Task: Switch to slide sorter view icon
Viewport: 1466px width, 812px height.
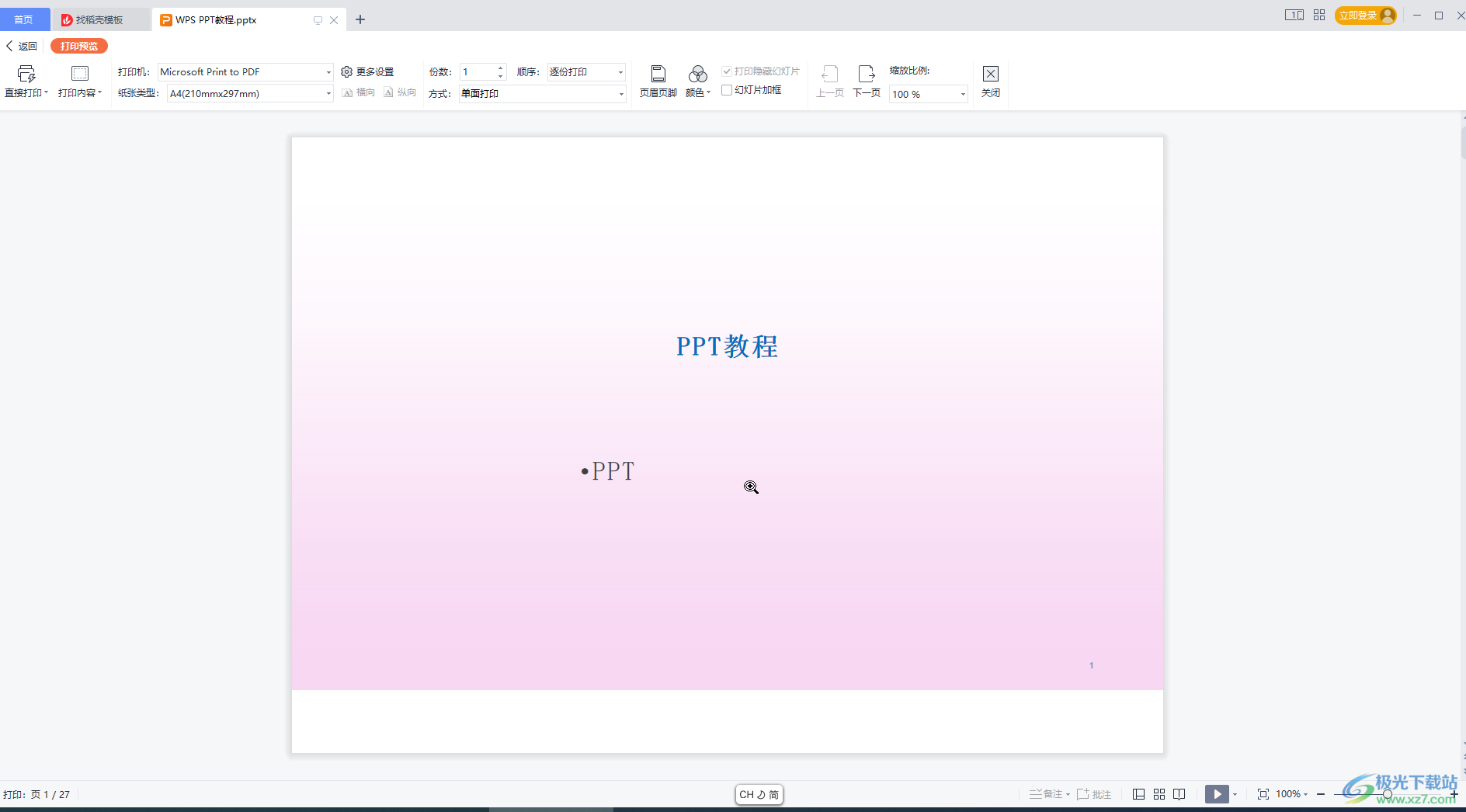Action: [x=1159, y=794]
